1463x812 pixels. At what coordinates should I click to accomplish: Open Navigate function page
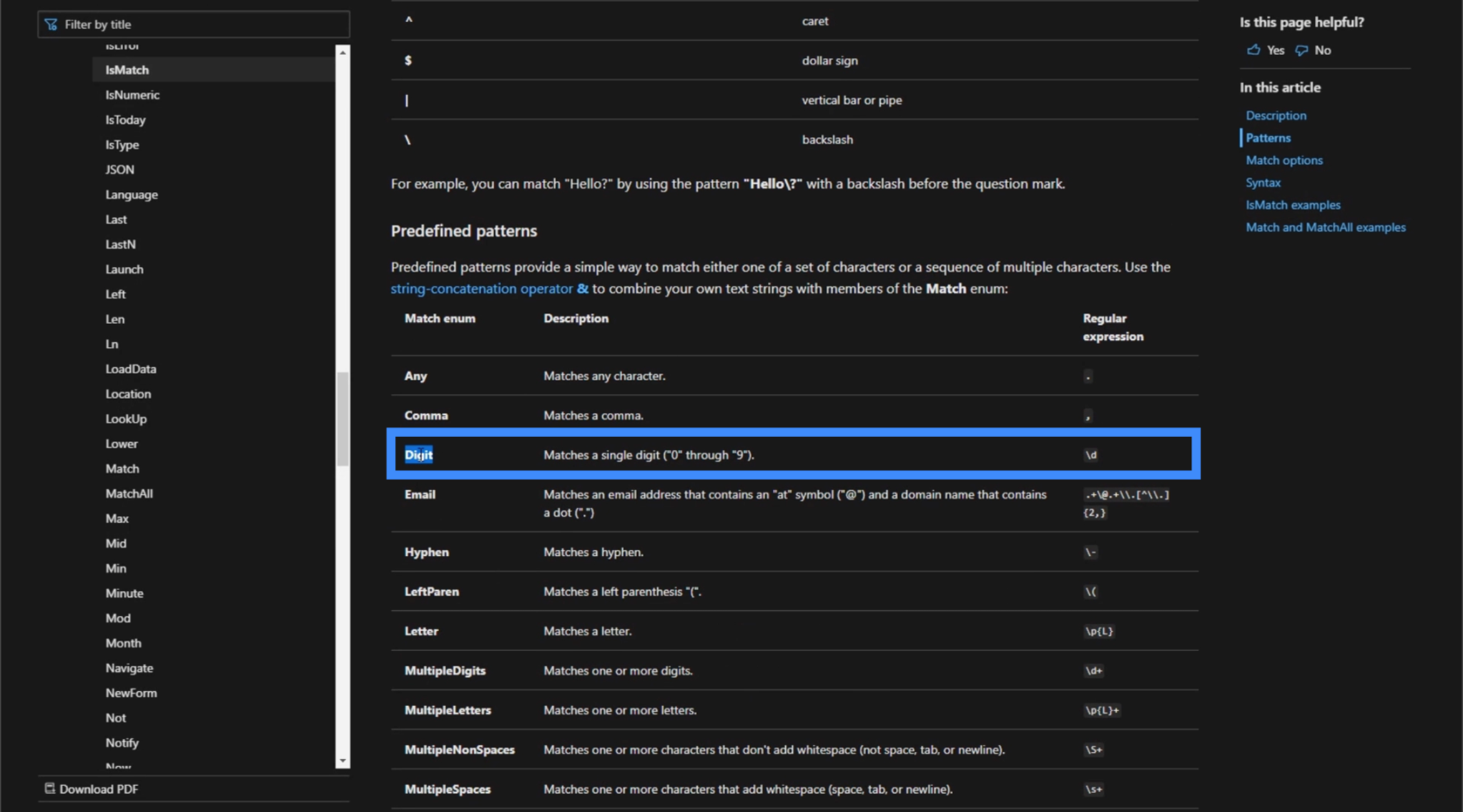(129, 668)
